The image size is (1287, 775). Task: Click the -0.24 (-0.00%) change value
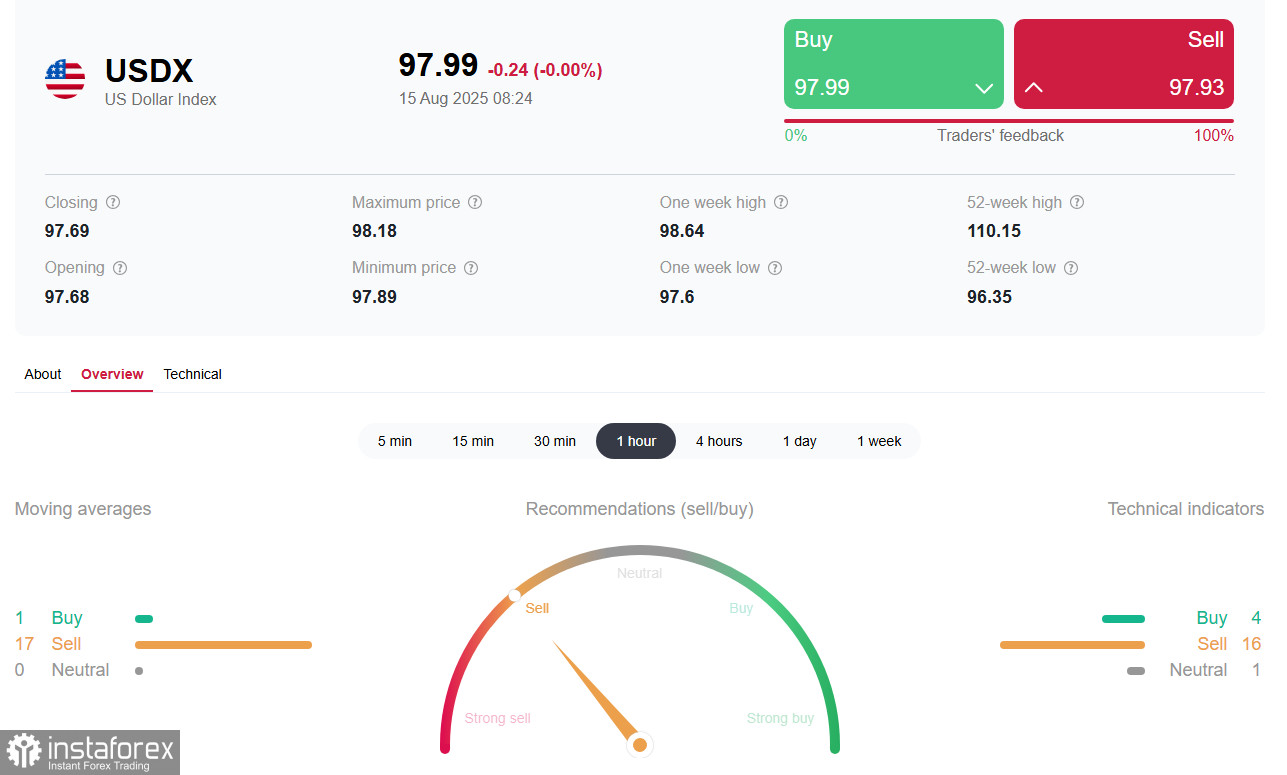click(545, 70)
